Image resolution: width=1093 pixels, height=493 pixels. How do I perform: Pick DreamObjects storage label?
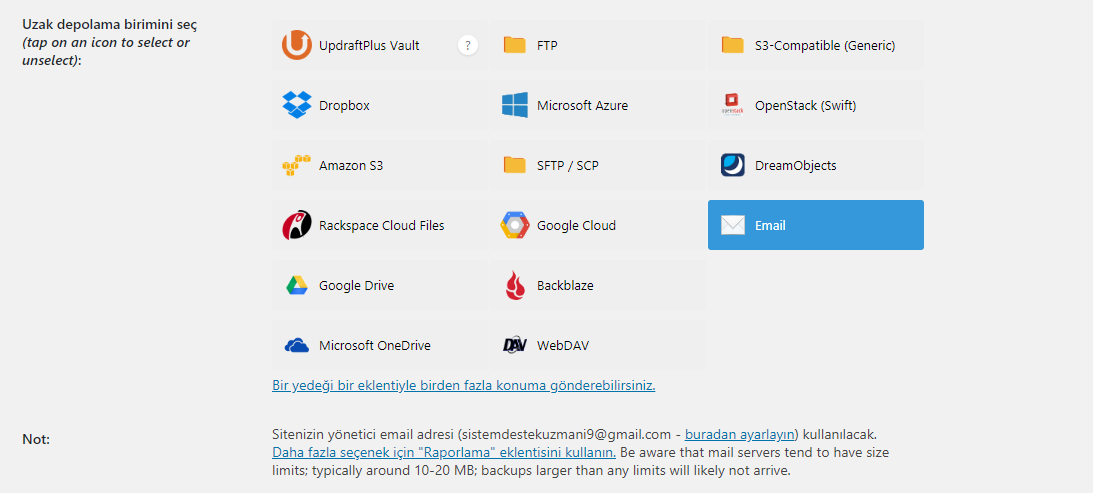pos(796,166)
